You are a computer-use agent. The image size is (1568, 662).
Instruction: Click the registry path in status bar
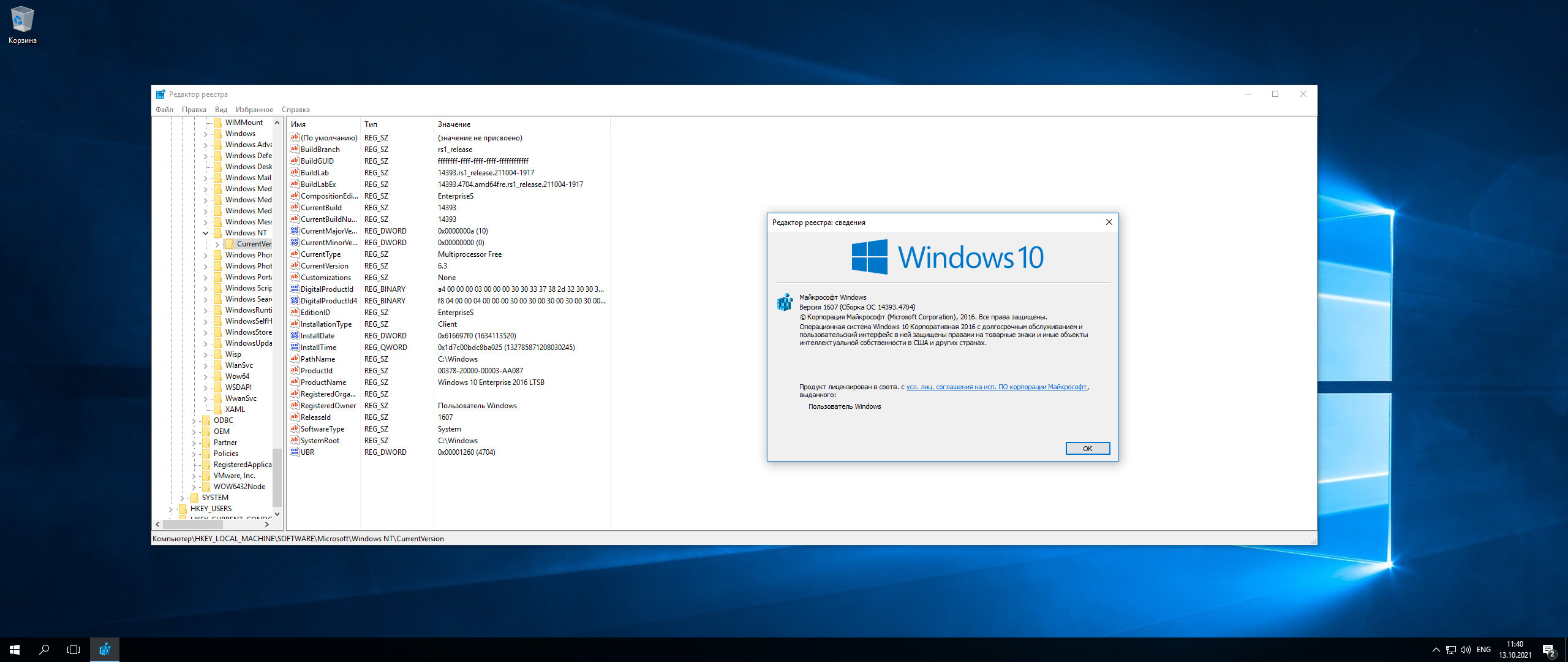[x=298, y=539]
